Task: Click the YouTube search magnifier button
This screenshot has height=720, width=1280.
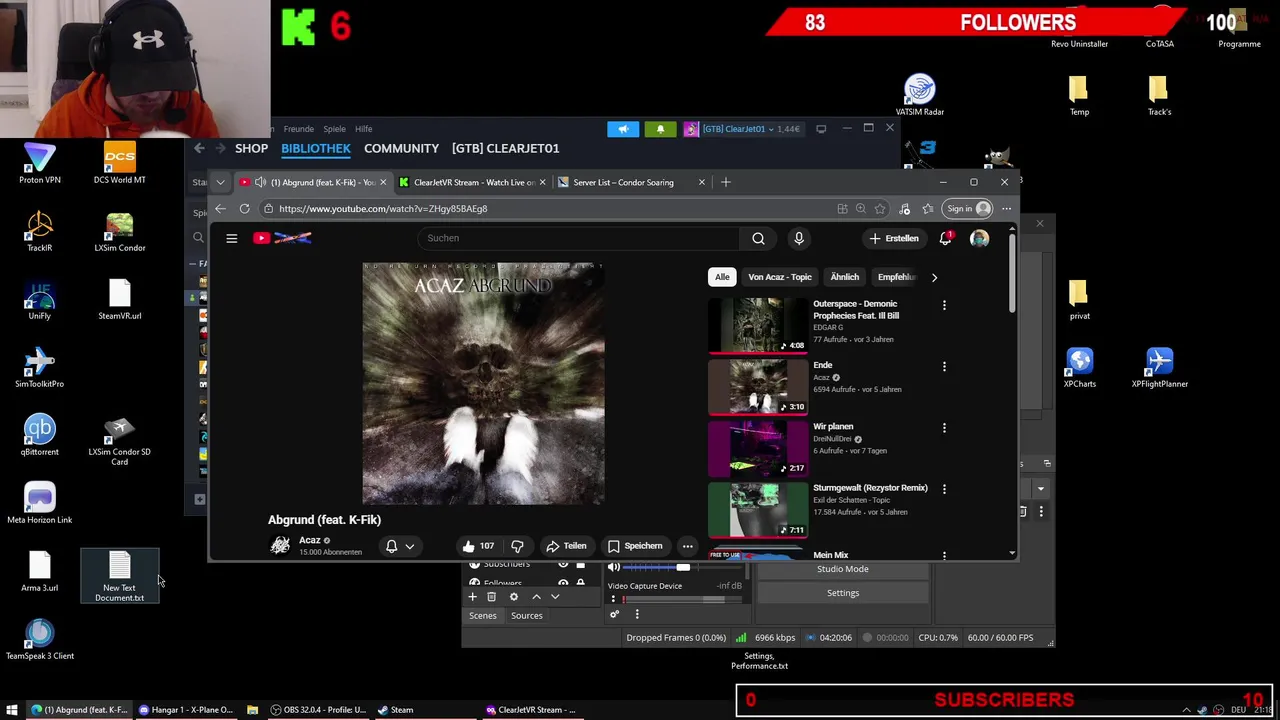Action: [x=758, y=238]
